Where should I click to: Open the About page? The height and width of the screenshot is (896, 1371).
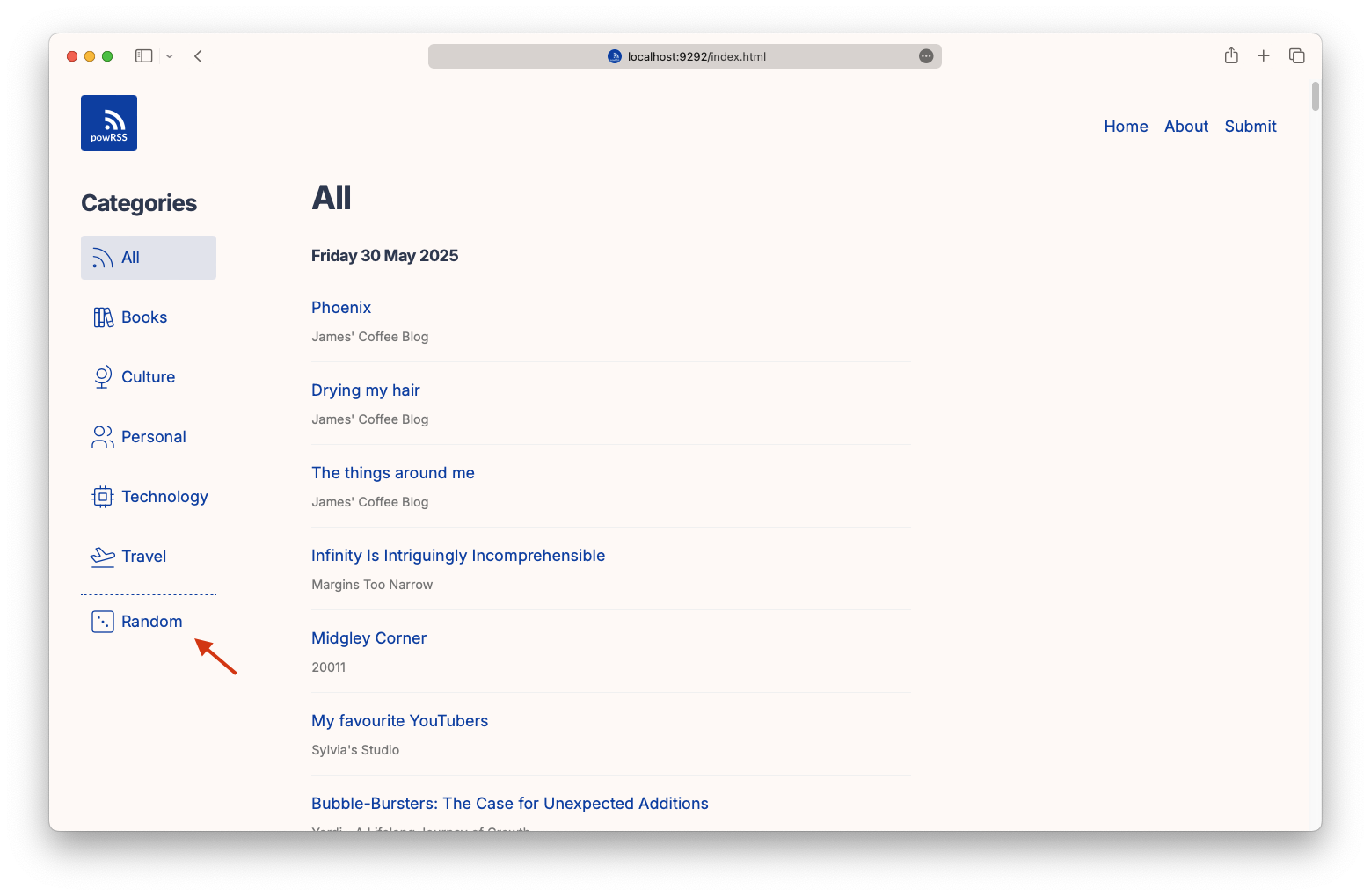point(1185,126)
